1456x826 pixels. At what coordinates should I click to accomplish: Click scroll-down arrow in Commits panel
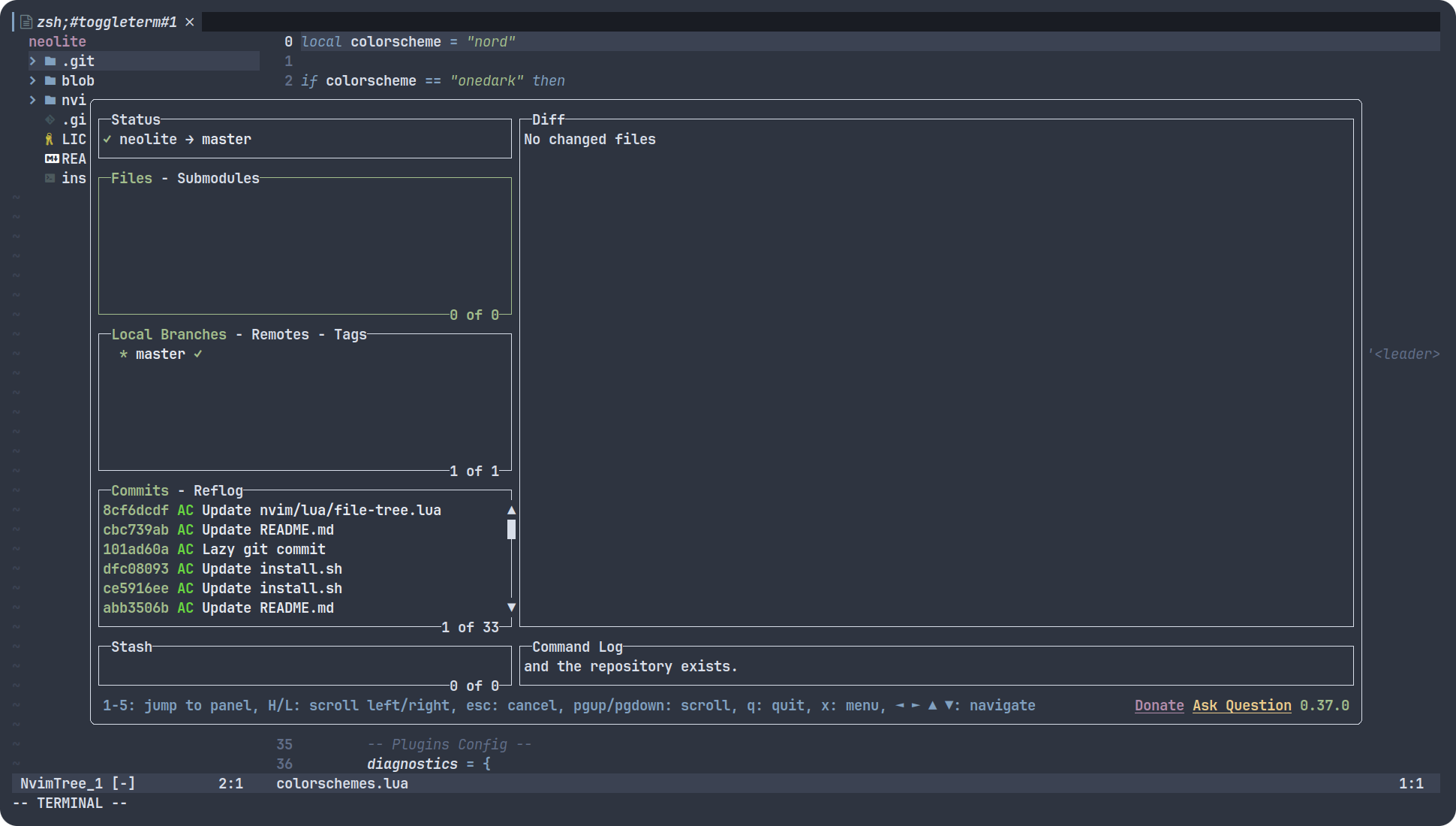(x=511, y=607)
